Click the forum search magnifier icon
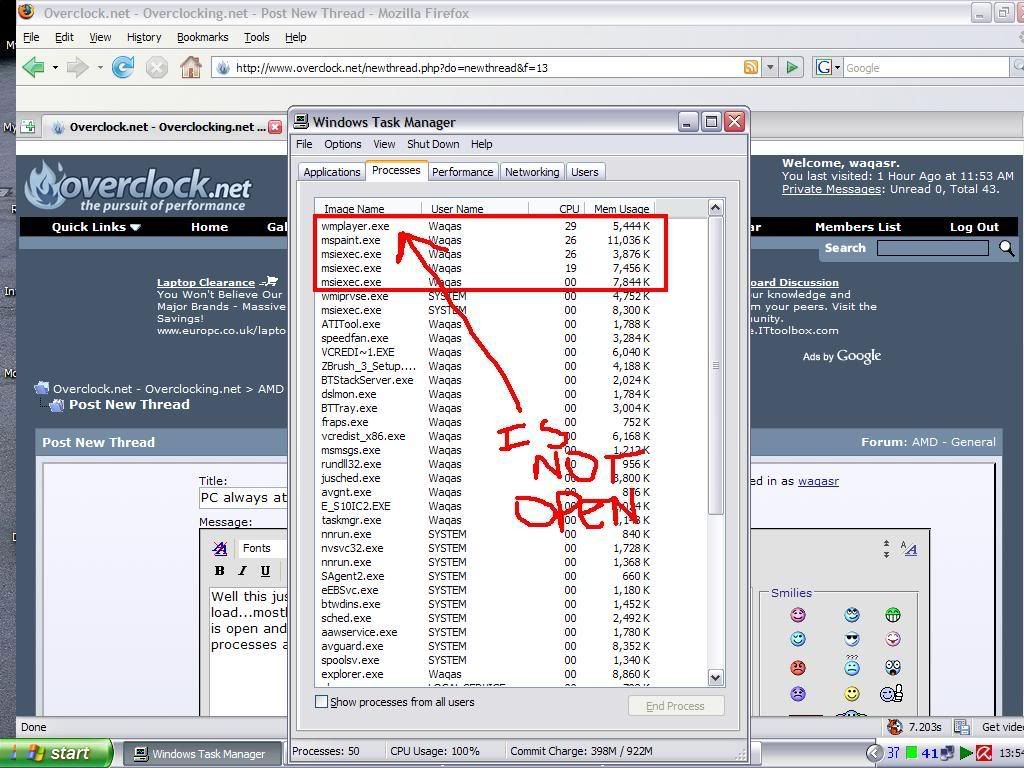 pos(1006,248)
